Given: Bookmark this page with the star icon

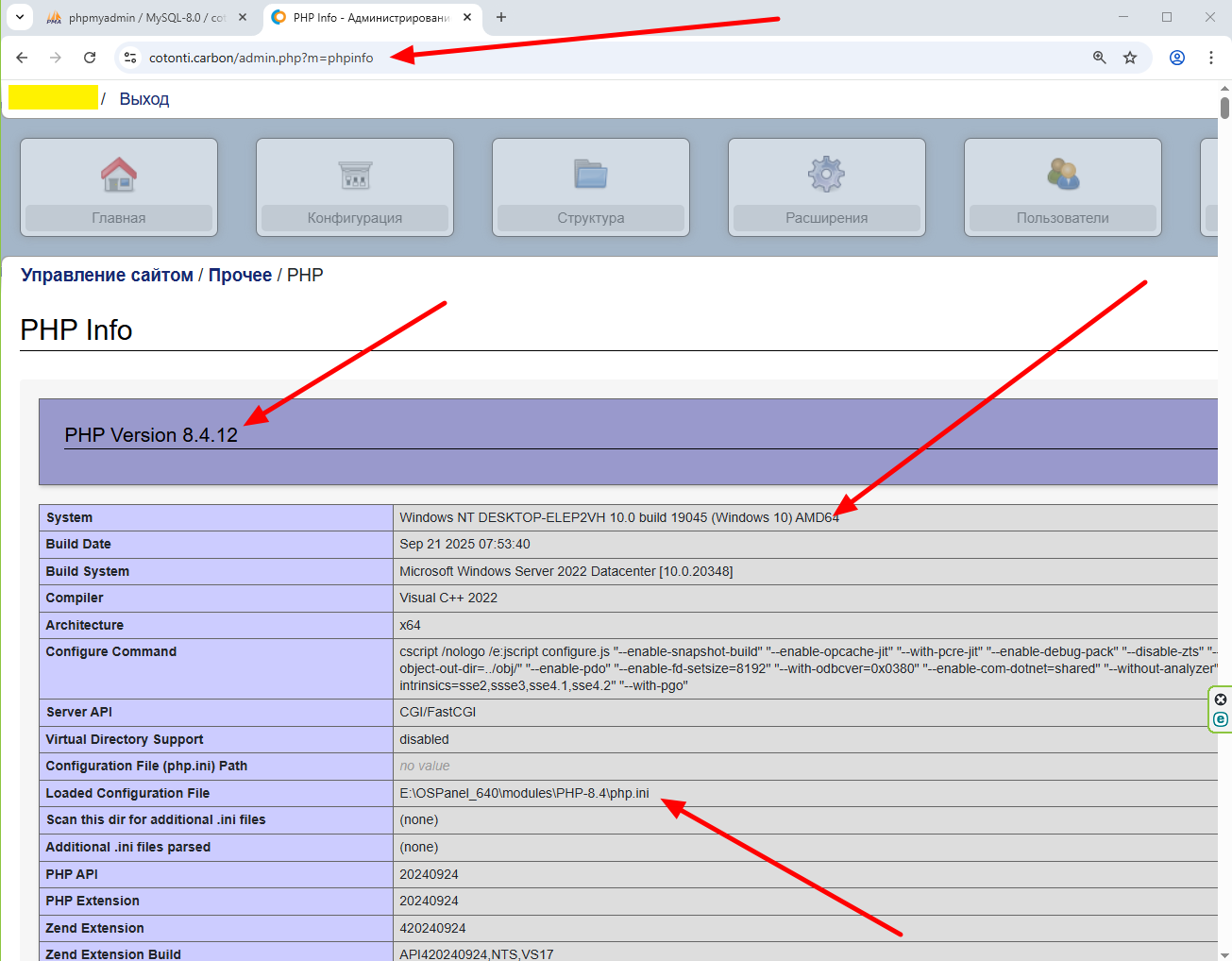Looking at the screenshot, I should (1130, 58).
